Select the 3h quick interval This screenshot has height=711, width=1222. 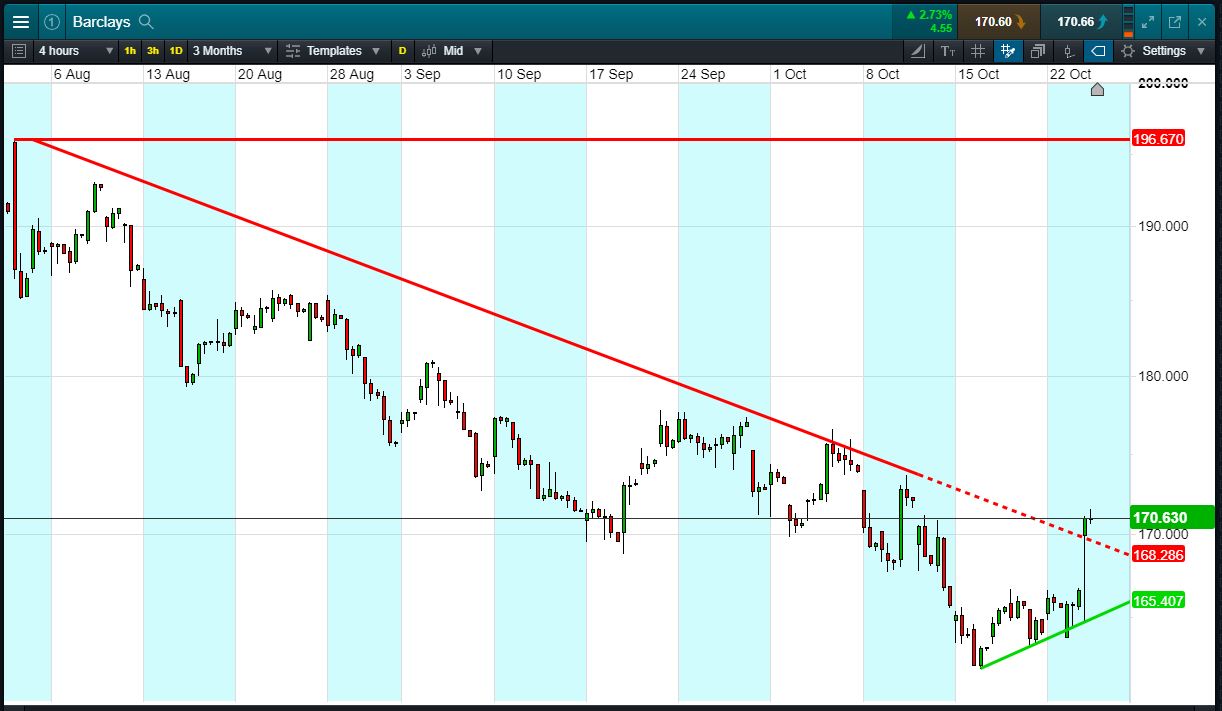coord(152,50)
